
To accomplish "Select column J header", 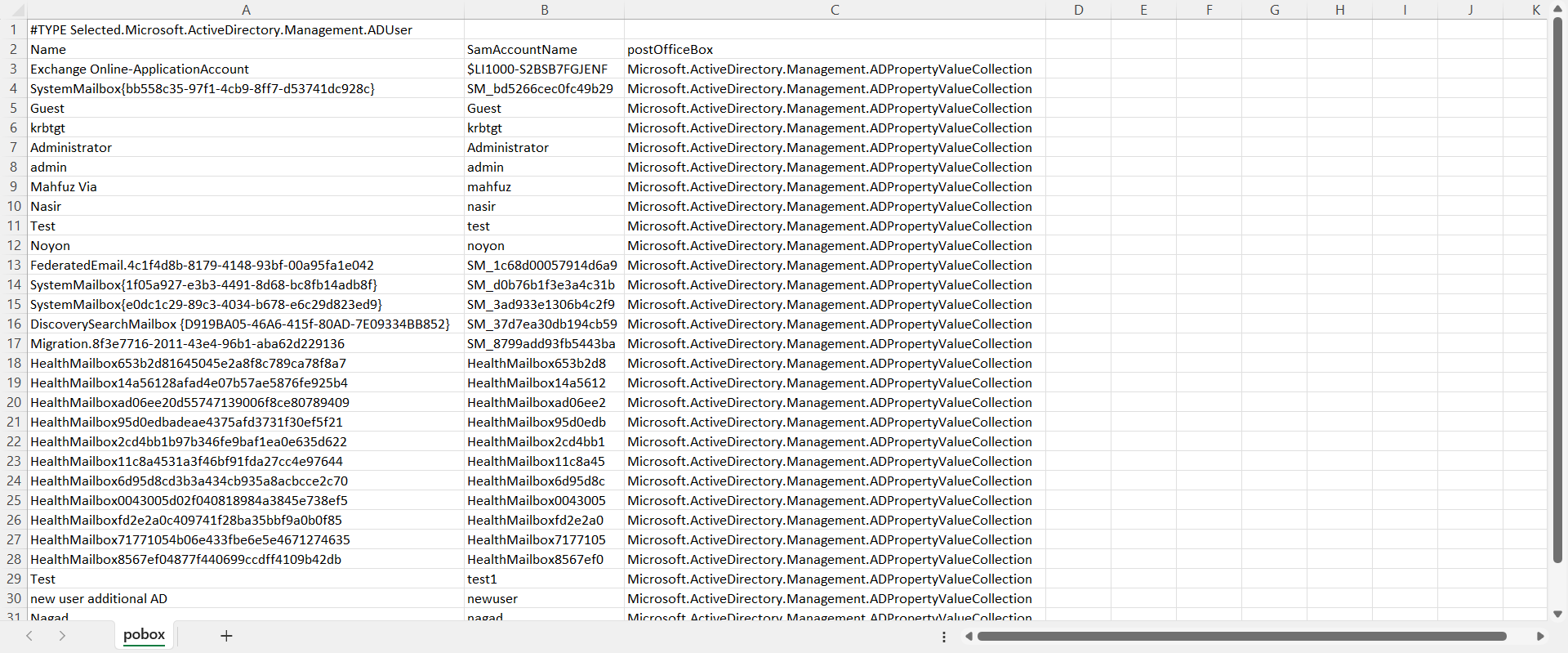I will (1470, 10).
